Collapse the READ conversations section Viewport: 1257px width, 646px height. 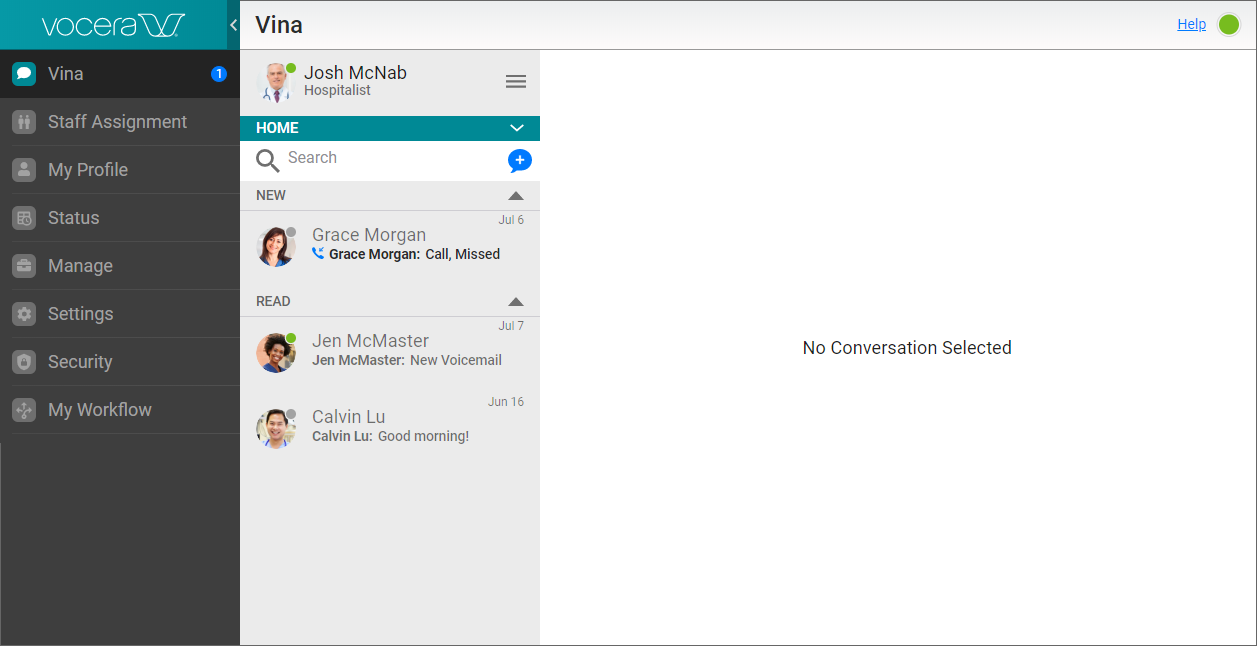tap(516, 302)
